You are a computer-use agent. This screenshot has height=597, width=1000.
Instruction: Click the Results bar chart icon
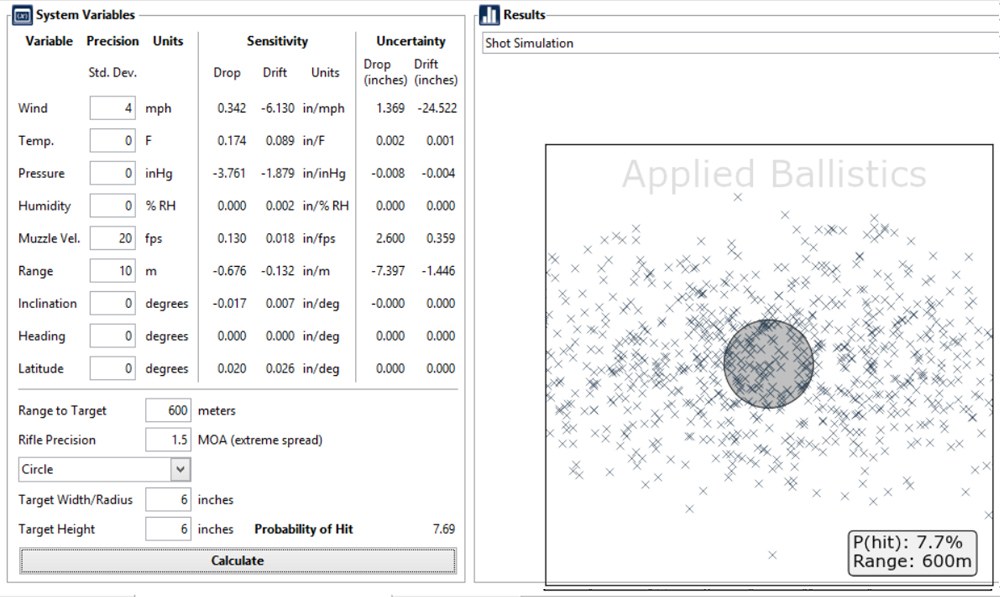click(x=489, y=15)
